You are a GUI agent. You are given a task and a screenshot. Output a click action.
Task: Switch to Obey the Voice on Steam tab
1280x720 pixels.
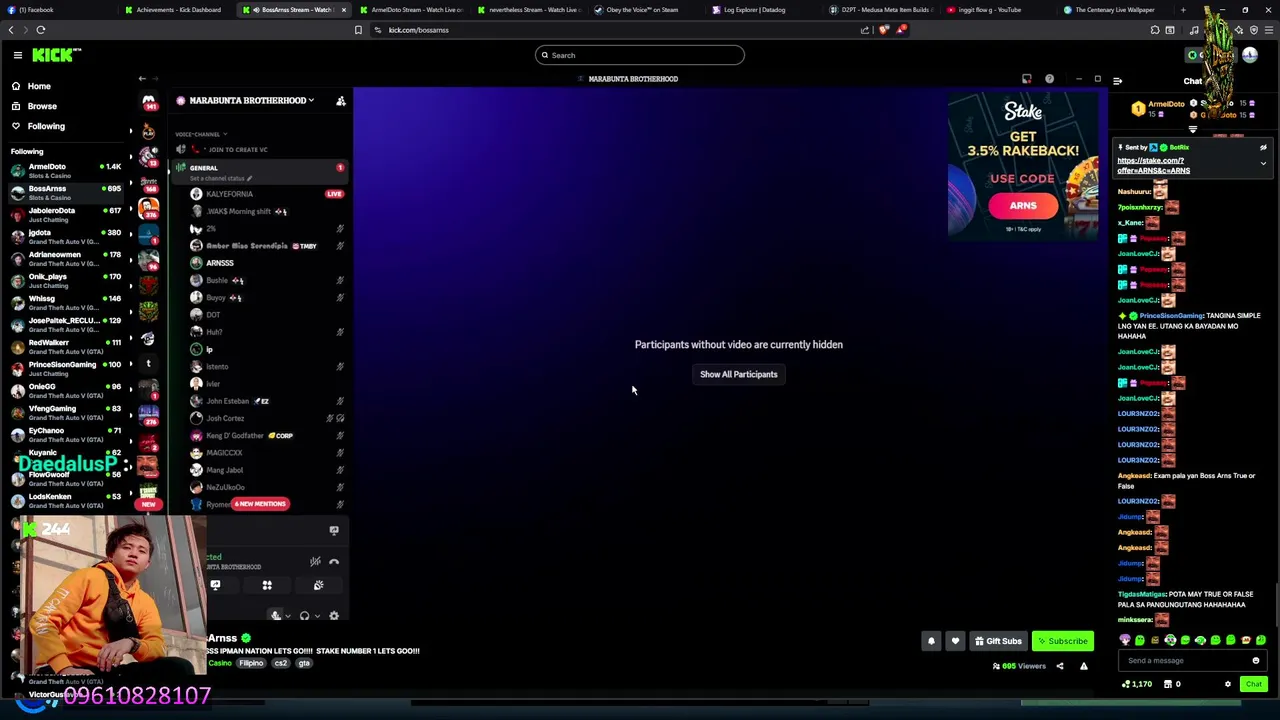(x=641, y=10)
